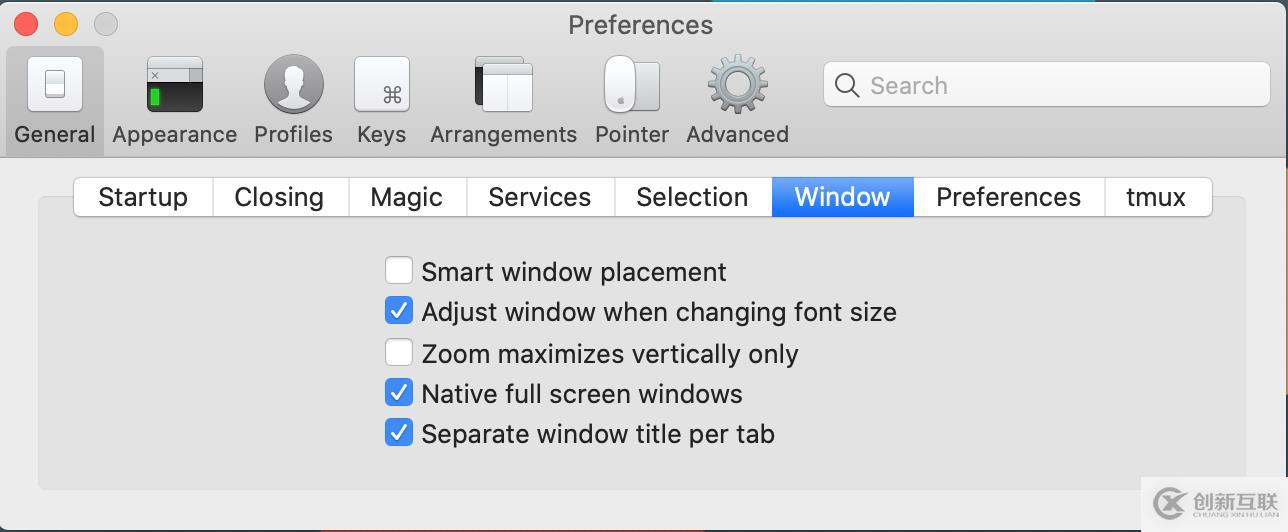Open the Appearance preferences icon

pos(175,84)
